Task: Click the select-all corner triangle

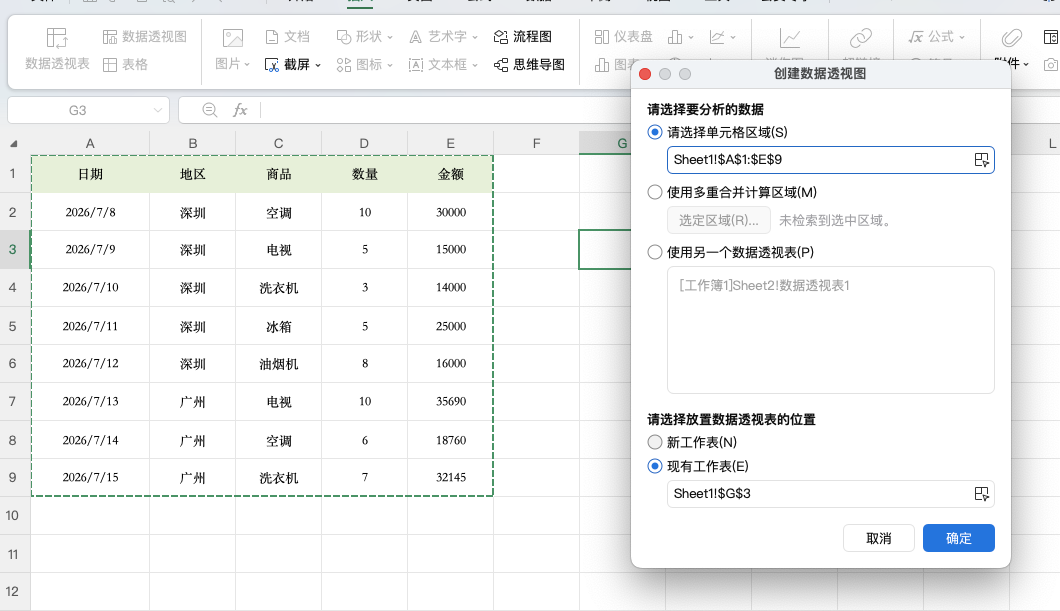Action: click(x=14, y=143)
